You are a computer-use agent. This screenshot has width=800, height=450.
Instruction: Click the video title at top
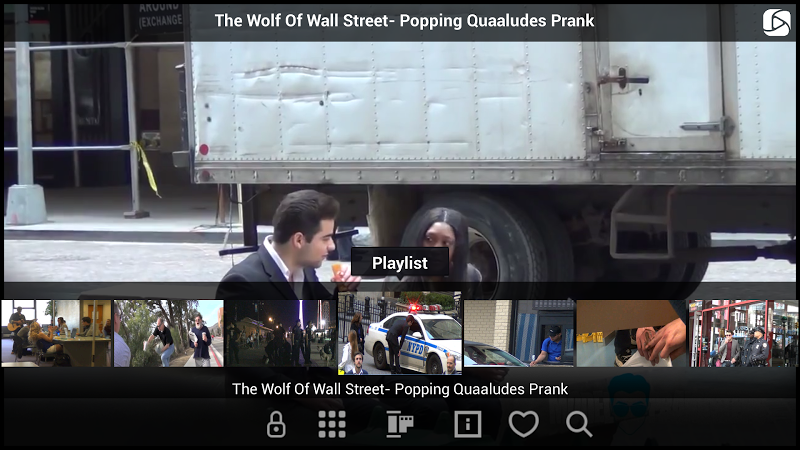pos(404,20)
